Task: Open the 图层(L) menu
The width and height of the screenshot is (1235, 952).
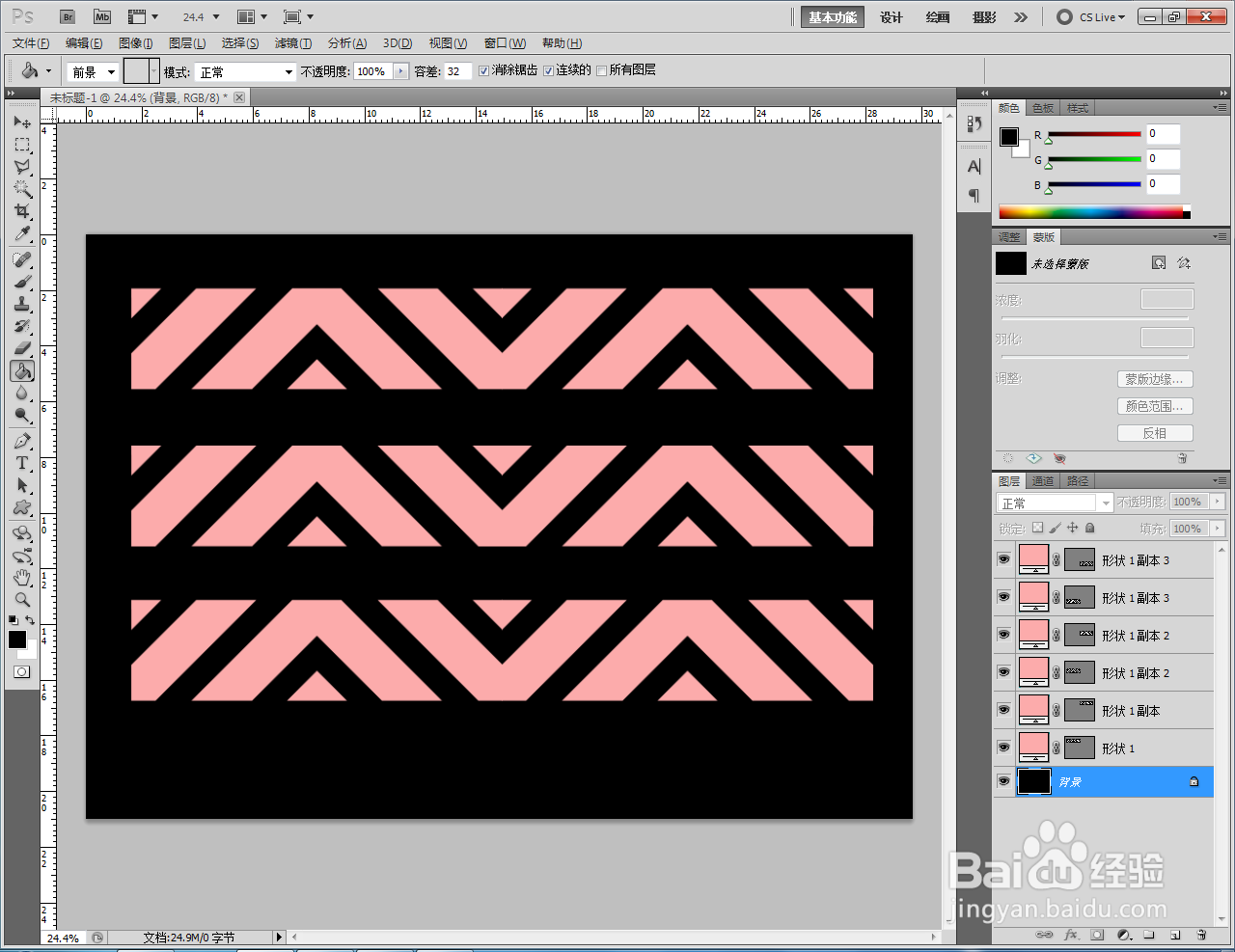Action: [187, 43]
